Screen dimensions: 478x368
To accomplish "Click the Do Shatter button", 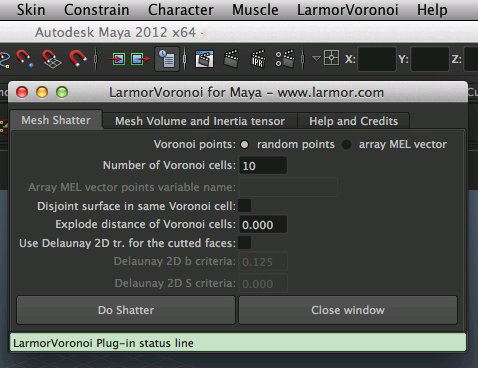I will click(x=126, y=310).
